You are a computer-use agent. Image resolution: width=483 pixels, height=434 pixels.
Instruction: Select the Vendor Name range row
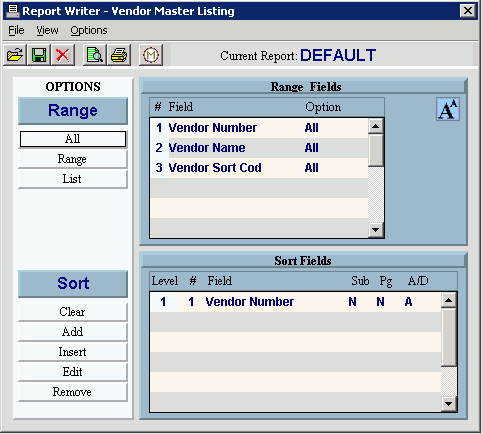coord(259,148)
